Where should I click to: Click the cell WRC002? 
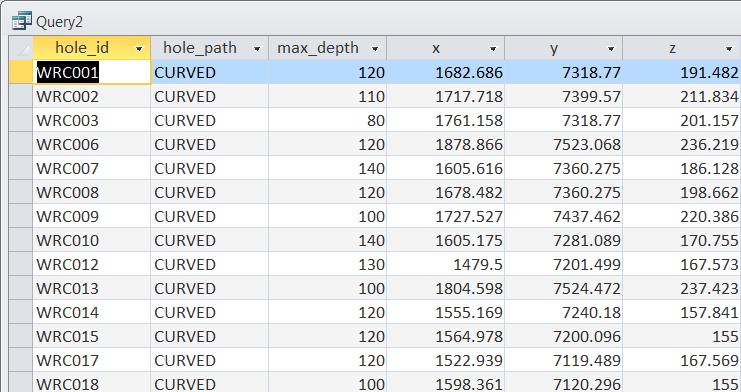point(92,96)
